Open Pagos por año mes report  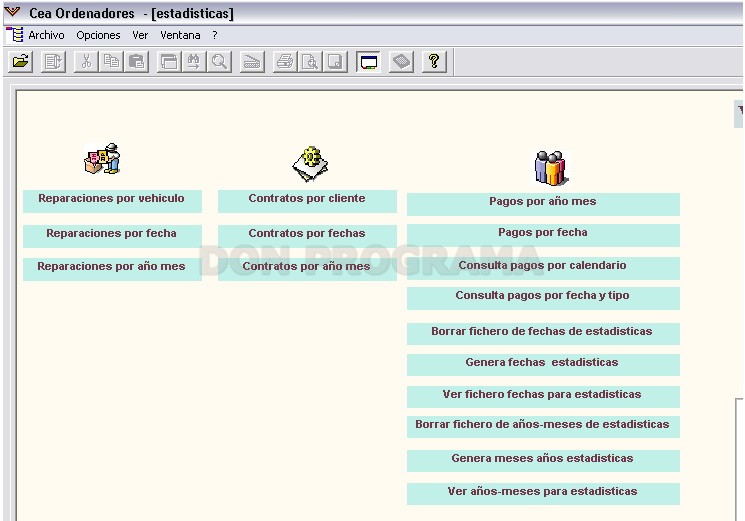pos(543,204)
